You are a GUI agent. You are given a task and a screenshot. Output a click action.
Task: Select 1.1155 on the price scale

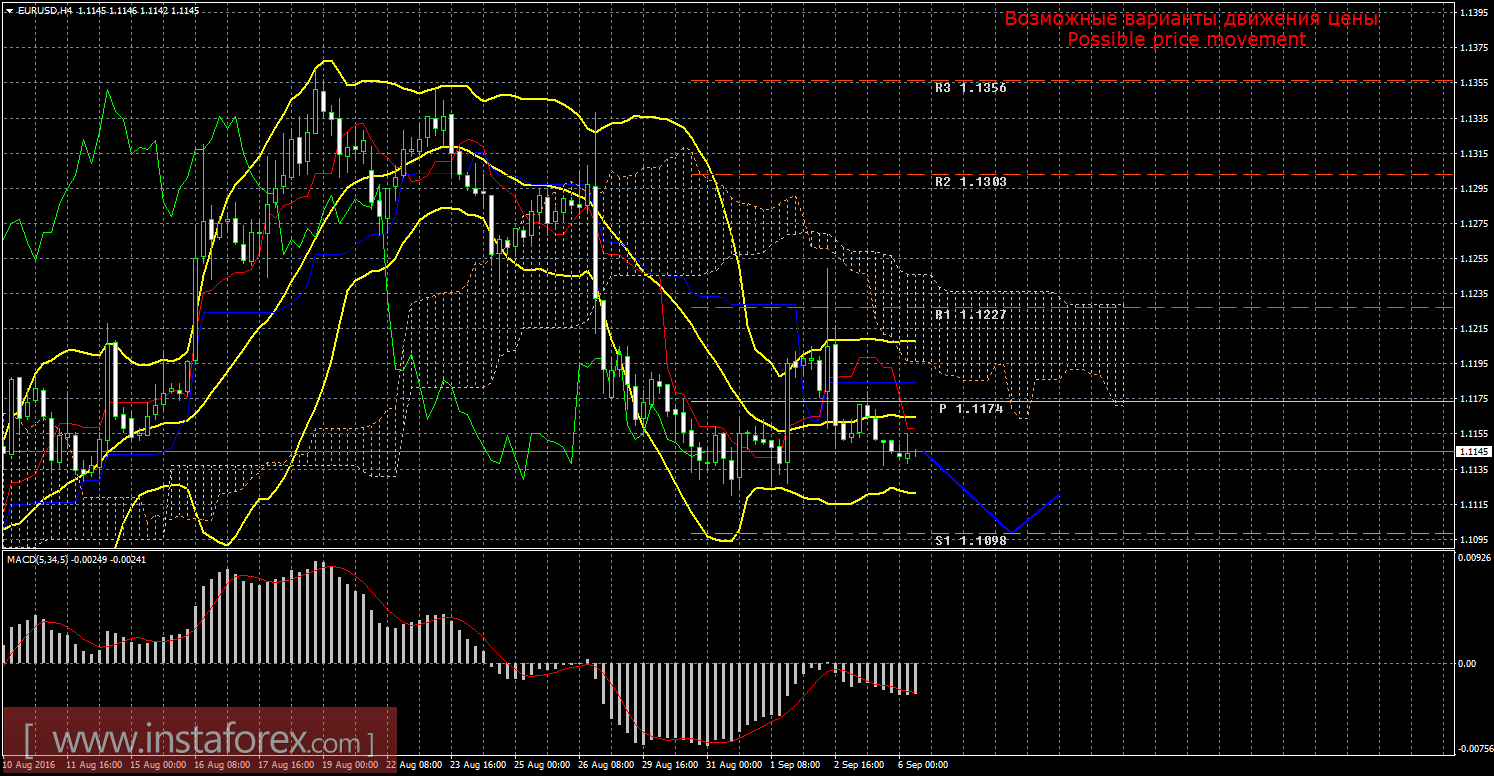pos(1473,433)
